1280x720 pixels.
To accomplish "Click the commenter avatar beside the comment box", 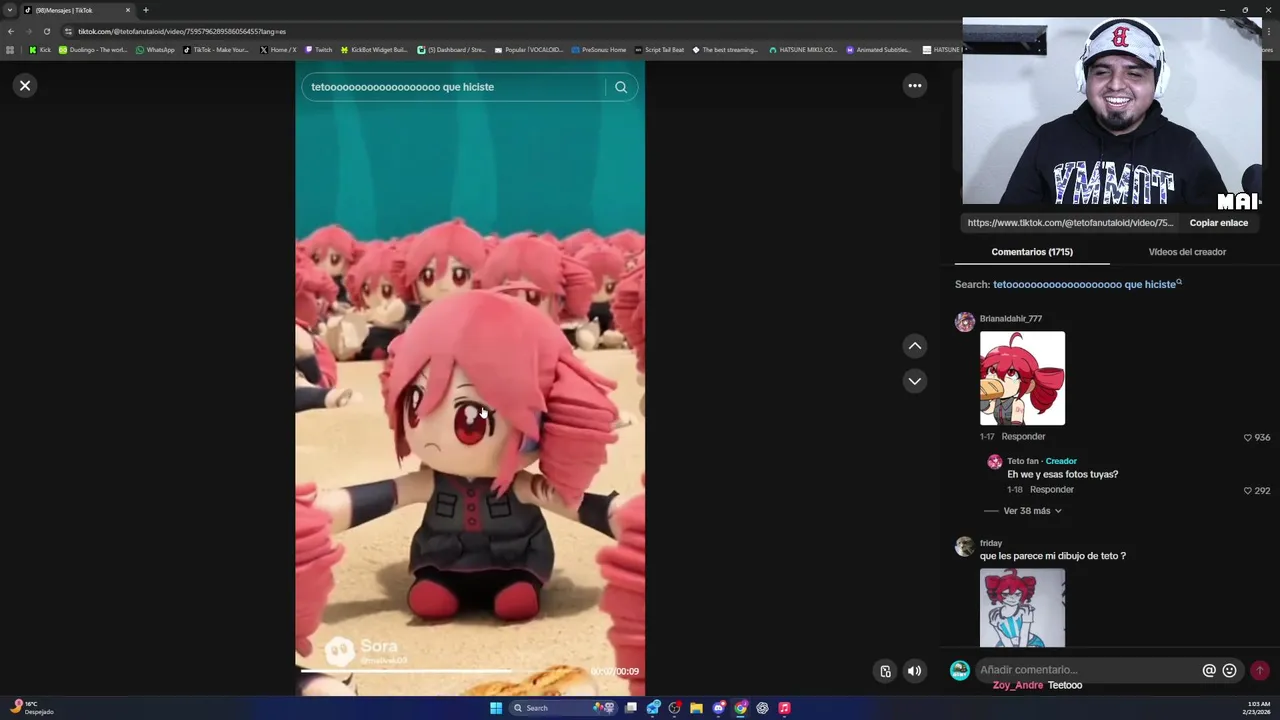I will click(959, 670).
